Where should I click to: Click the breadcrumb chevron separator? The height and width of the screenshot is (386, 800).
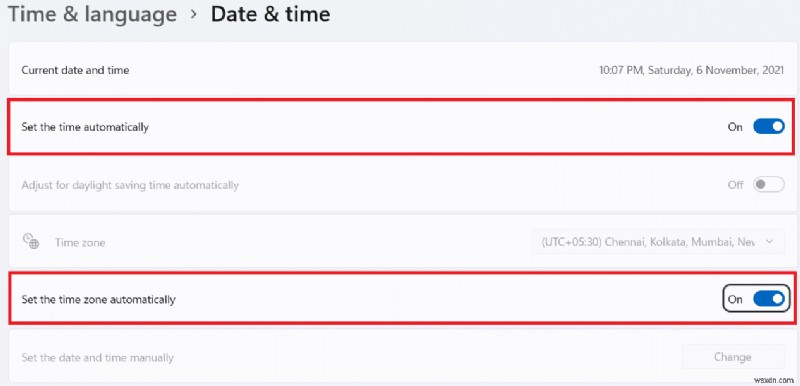pyautogui.click(x=193, y=14)
